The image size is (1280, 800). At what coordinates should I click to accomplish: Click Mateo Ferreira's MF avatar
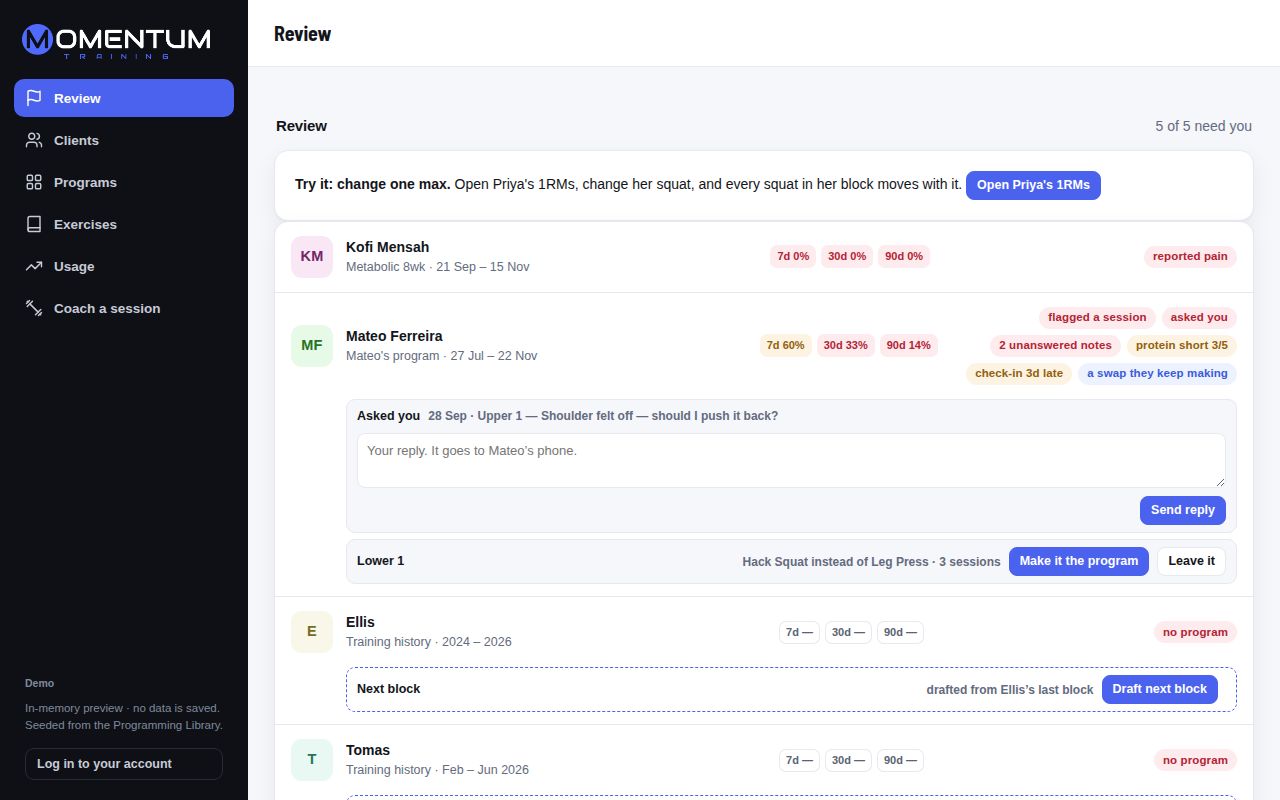tap(312, 345)
